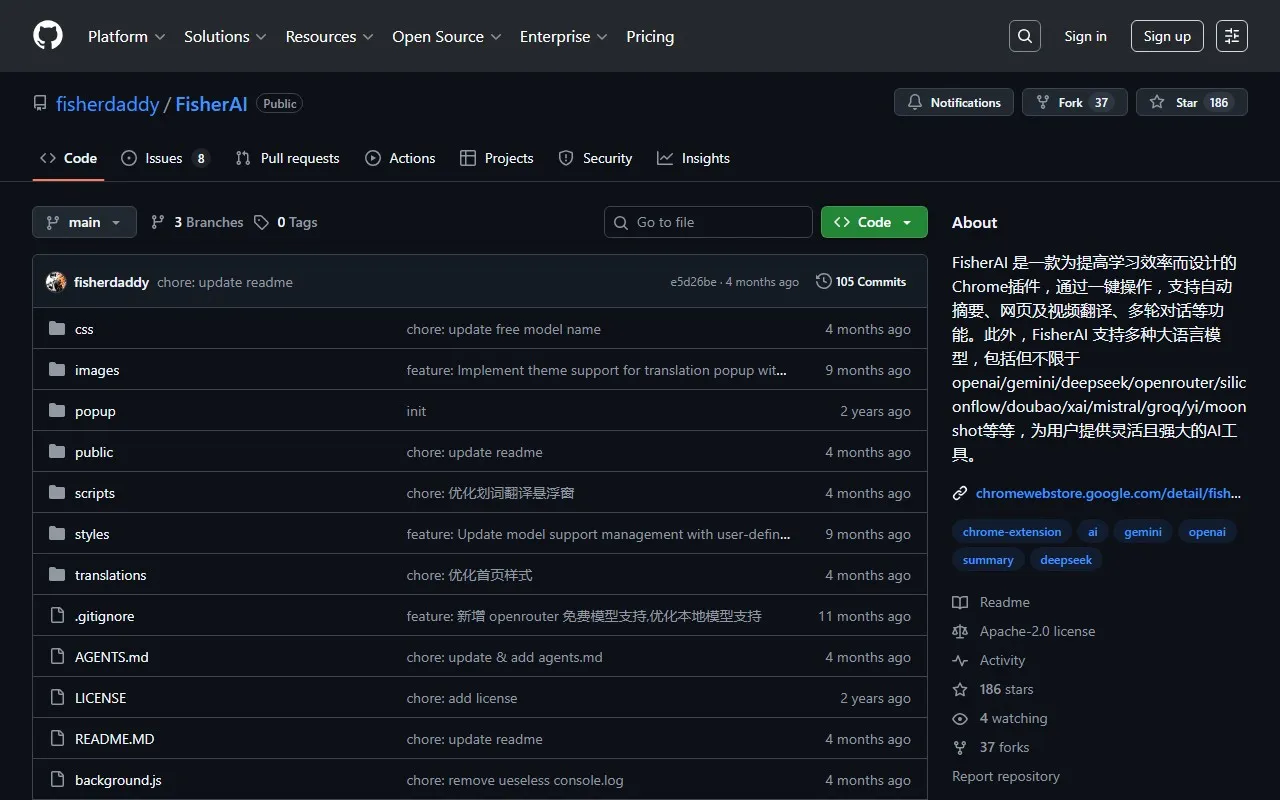Switch to the Insights tab

tap(694, 158)
